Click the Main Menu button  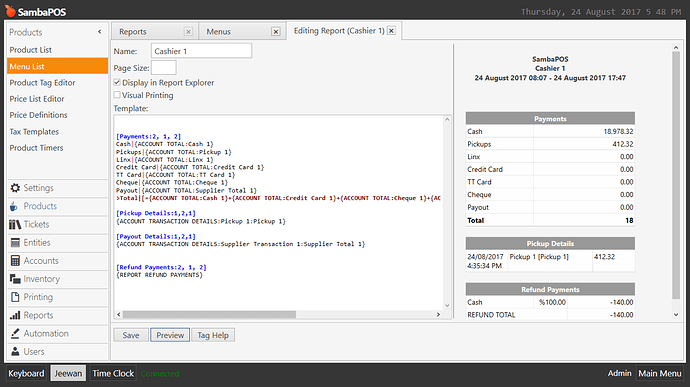point(660,373)
